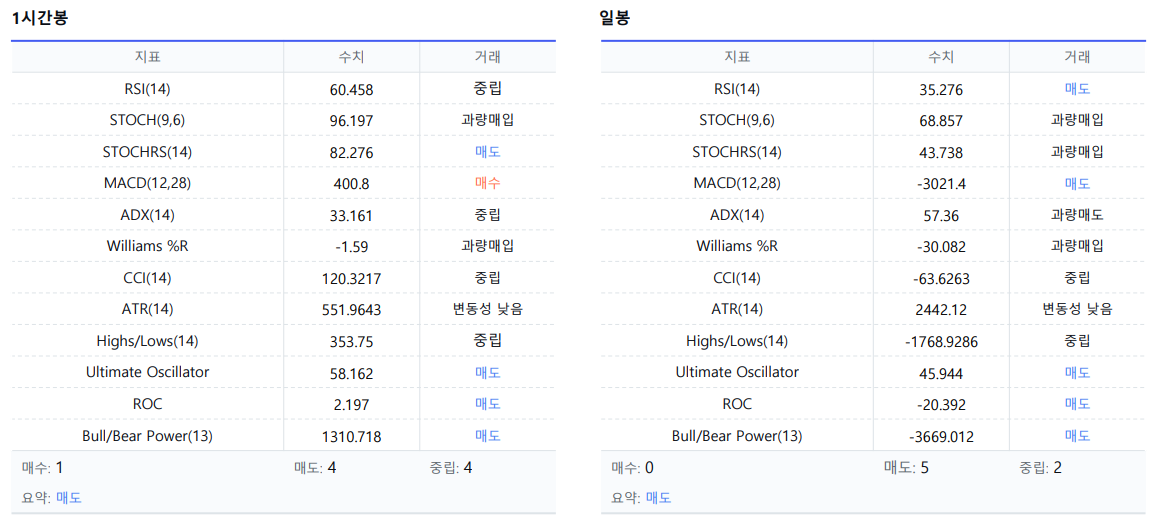The height and width of the screenshot is (525, 1157).
Task: Select Highs/Lows value -1768.9286
Action: coord(941,342)
